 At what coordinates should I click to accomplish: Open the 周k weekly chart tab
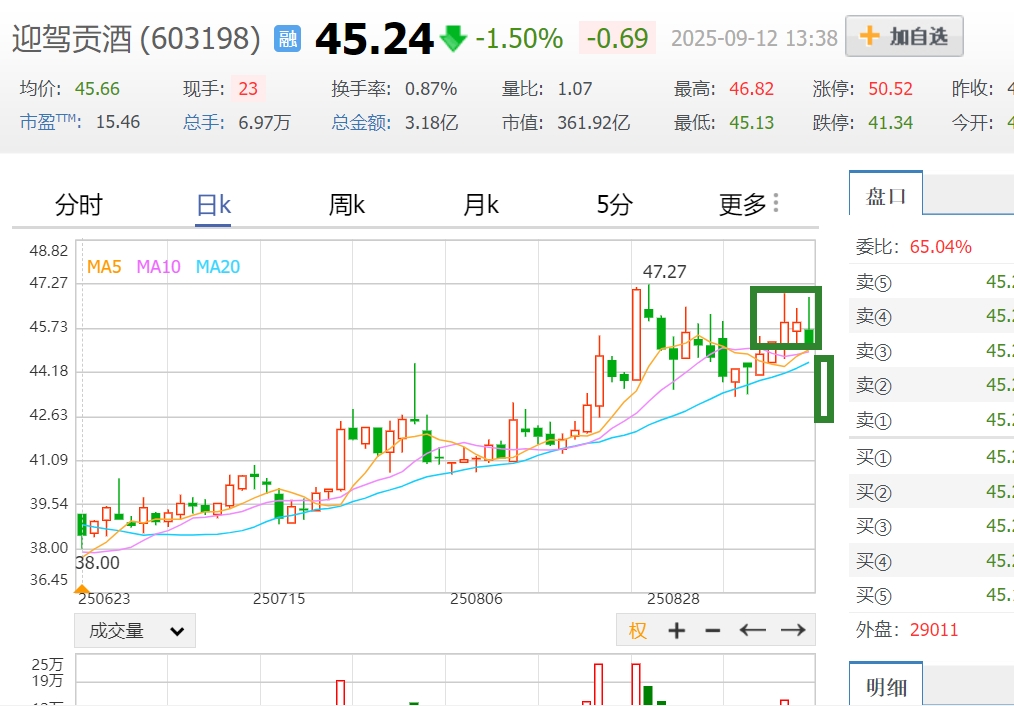(x=347, y=205)
